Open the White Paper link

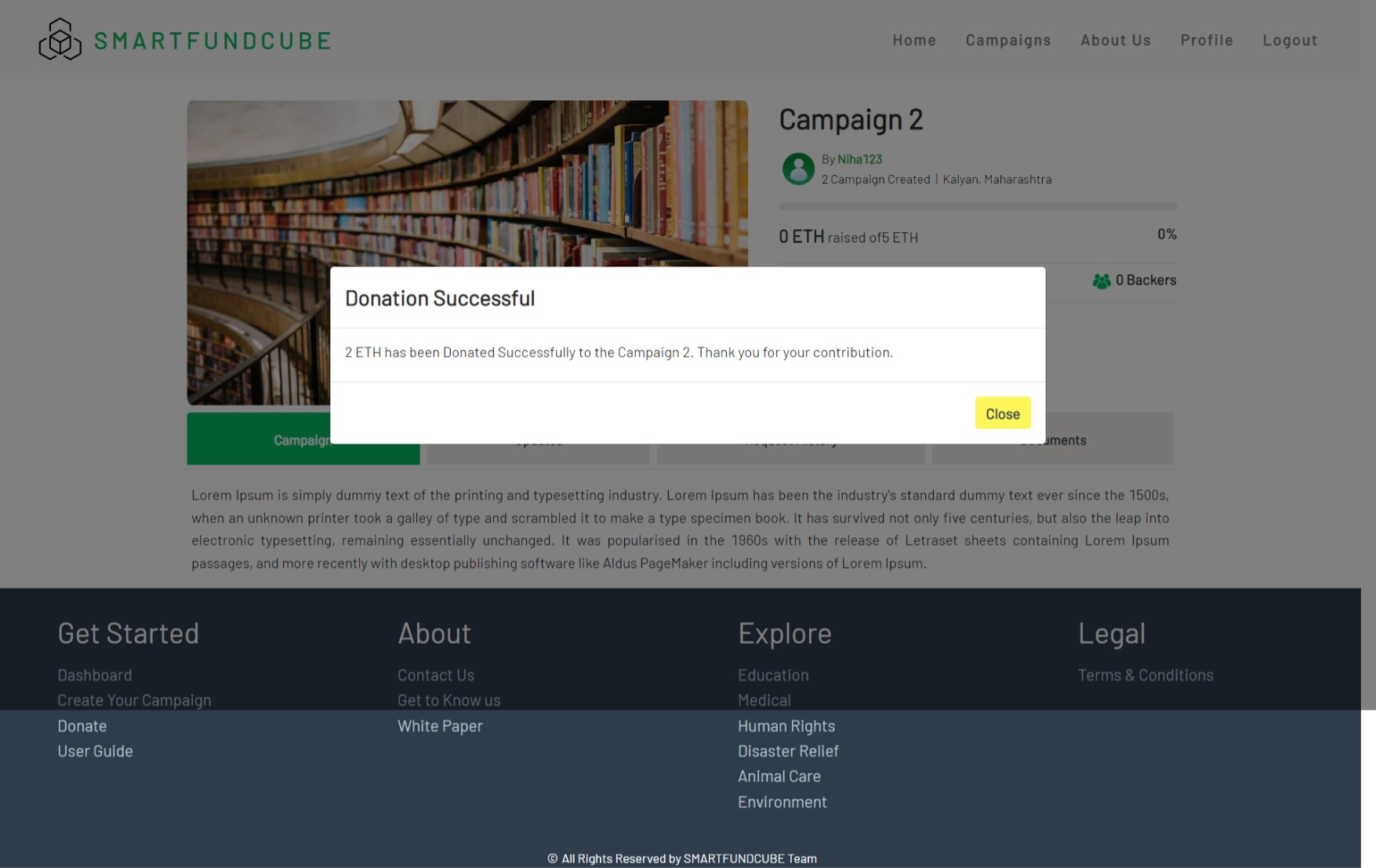point(440,725)
